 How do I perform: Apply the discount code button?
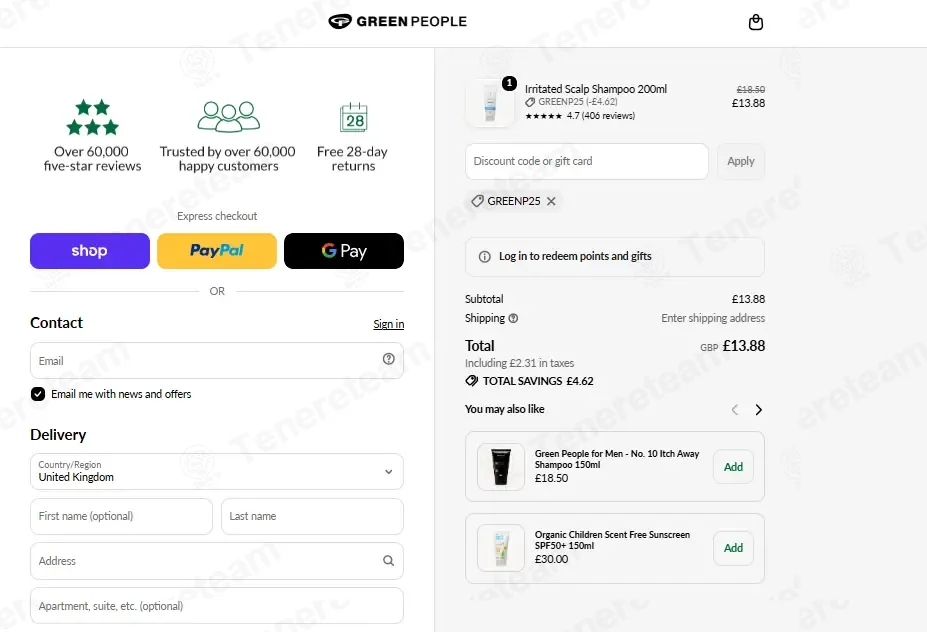point(741,161)
